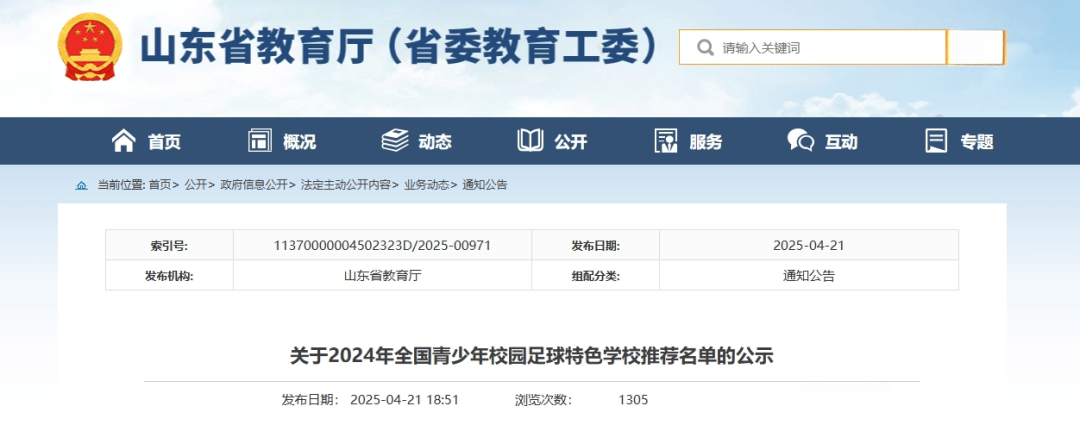1080x425 pixels.
Task: Click the view count 1305
Action: (x=633, y=400)
